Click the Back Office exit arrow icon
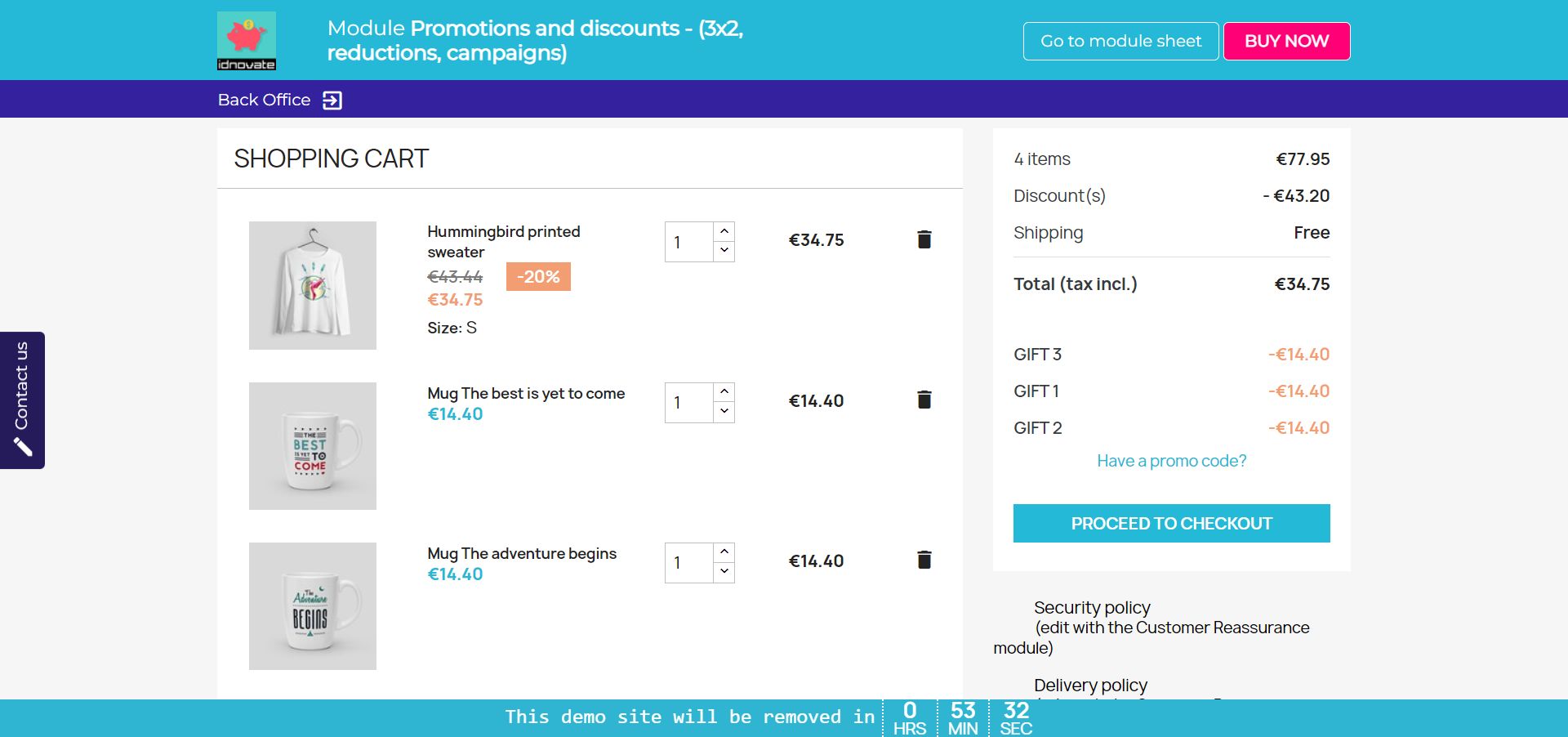The image size is (1568, 737). coord(332,100)
